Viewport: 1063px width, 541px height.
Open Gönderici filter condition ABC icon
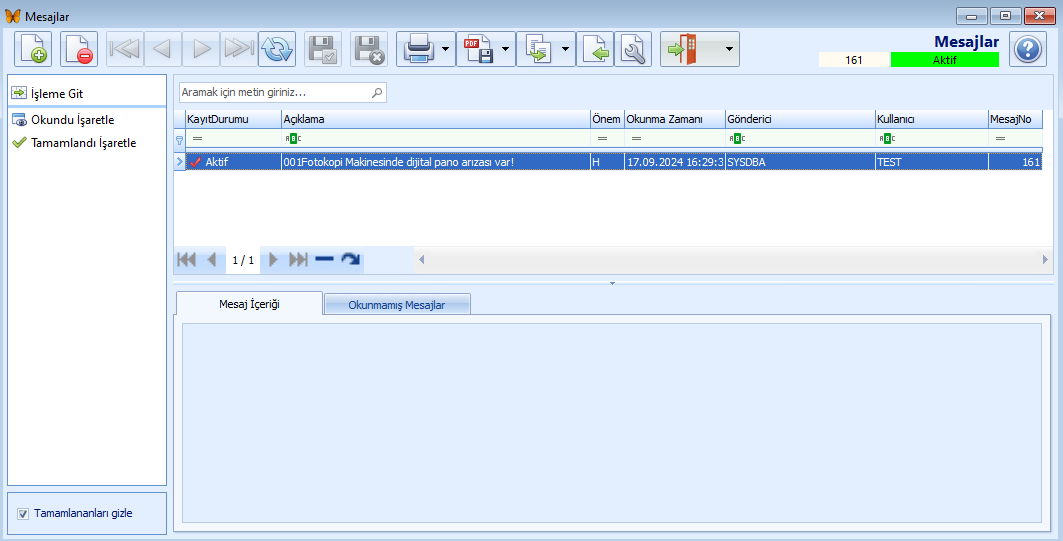click(737, 138)
